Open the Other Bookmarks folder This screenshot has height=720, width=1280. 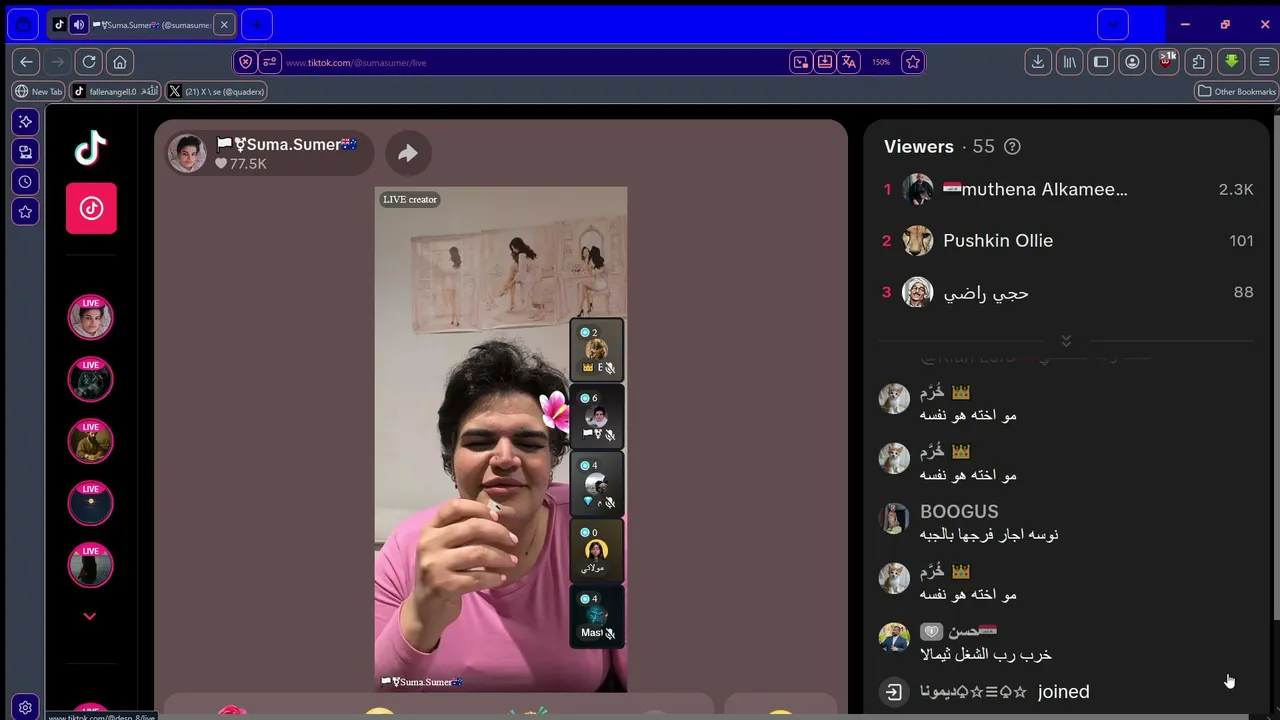pos(1237,91)
